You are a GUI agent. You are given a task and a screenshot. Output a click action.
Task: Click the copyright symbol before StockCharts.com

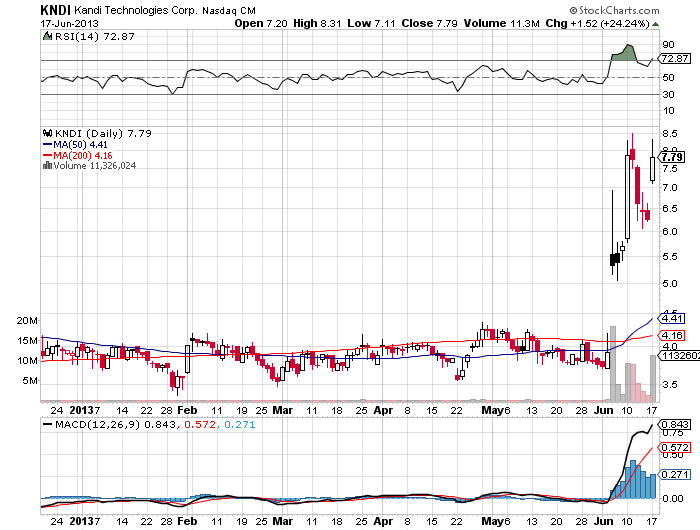coord(573,10)
